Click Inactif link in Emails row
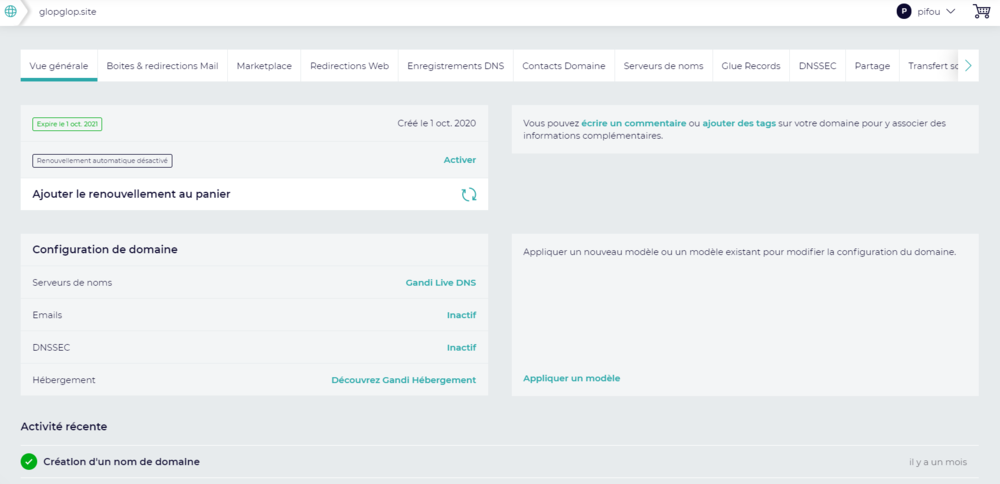Screen dimensions: 1000x484 click(x=462, y=315)
